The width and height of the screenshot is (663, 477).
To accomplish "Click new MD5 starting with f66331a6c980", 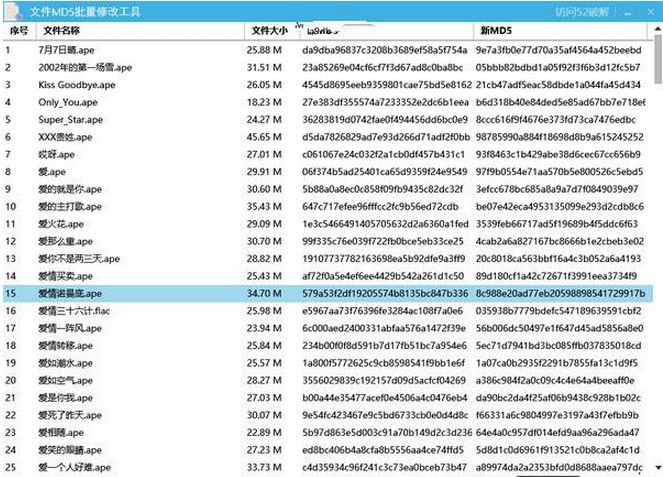I will pyautogui.click(x=557, y=415).
